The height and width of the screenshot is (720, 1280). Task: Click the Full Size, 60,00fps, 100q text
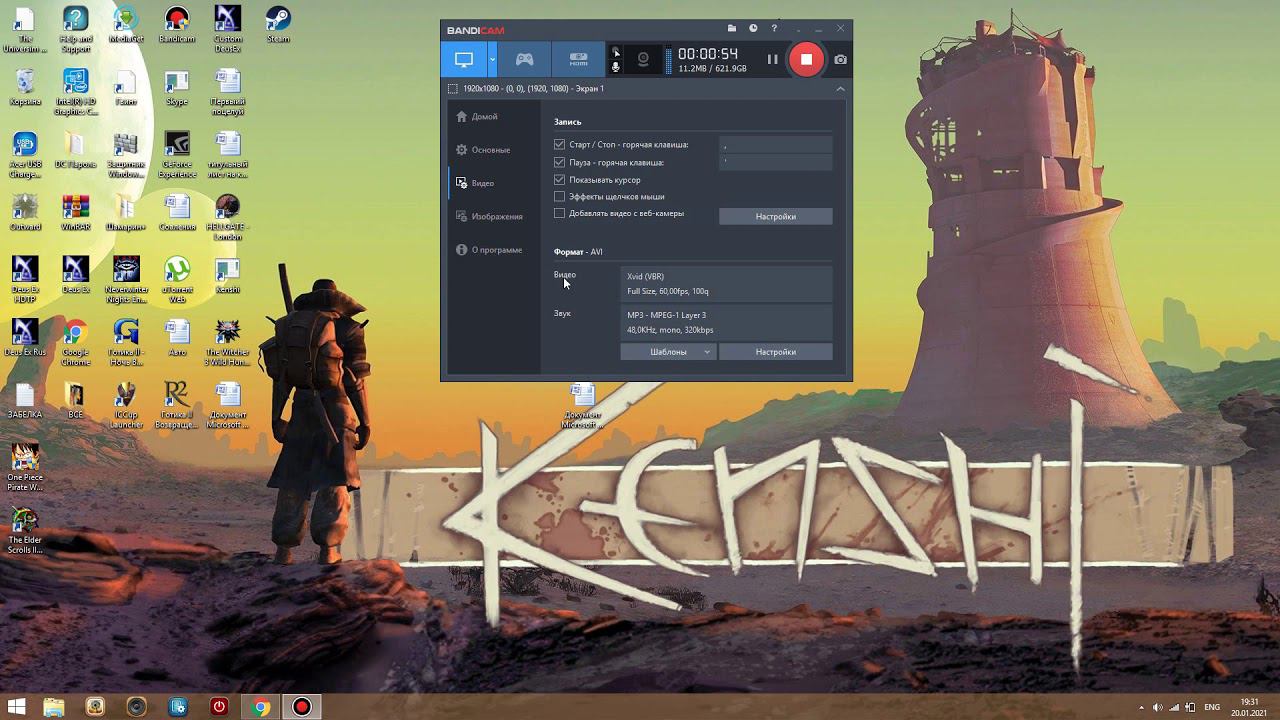pos(668,292)
